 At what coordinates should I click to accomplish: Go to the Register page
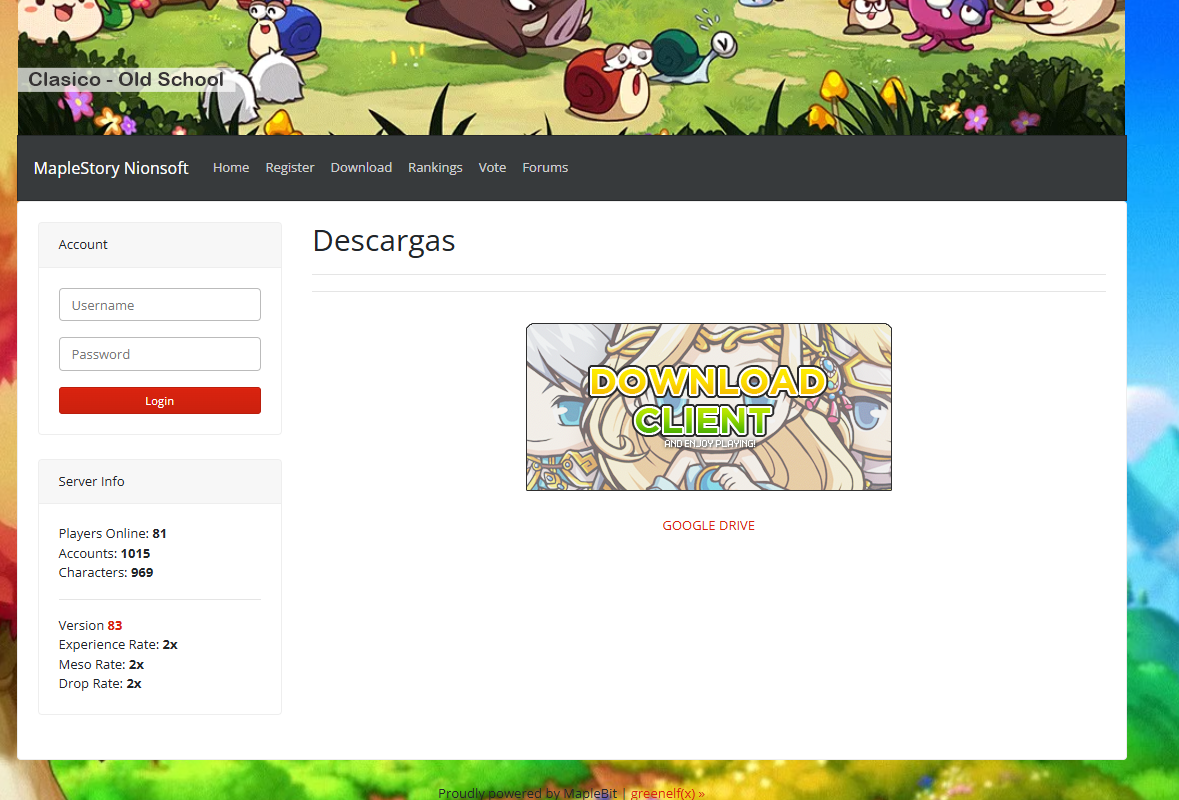click(289, 168)
